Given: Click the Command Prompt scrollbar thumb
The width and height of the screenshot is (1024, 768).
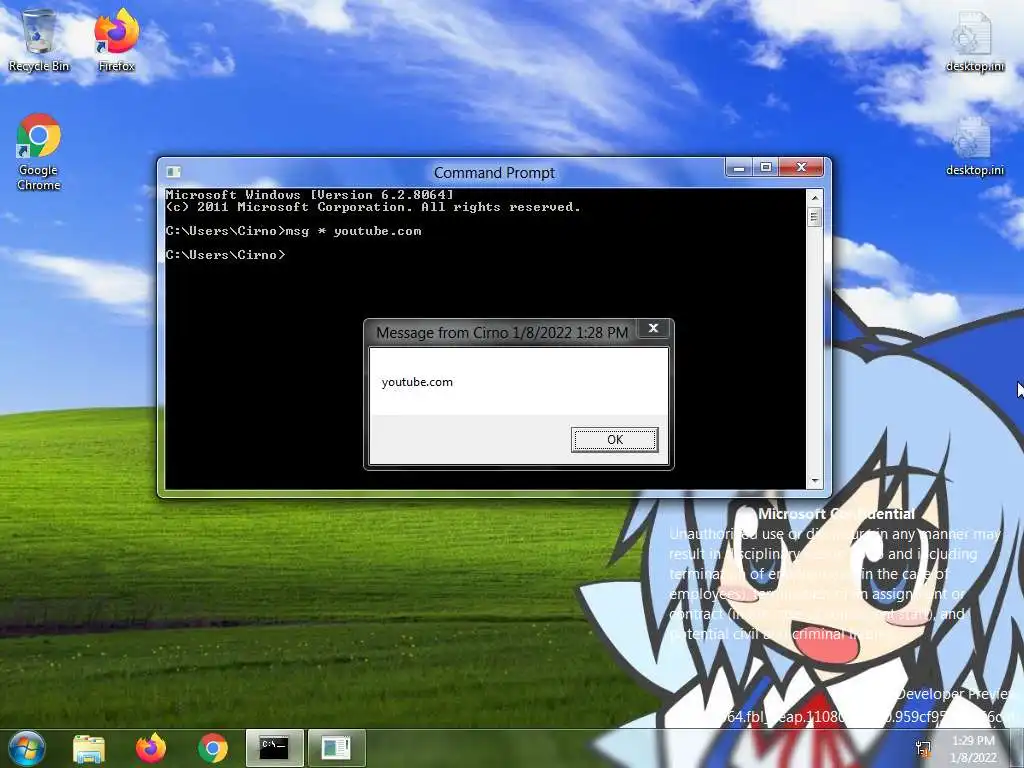Looking at the screenshot, I should pos(814,217).
